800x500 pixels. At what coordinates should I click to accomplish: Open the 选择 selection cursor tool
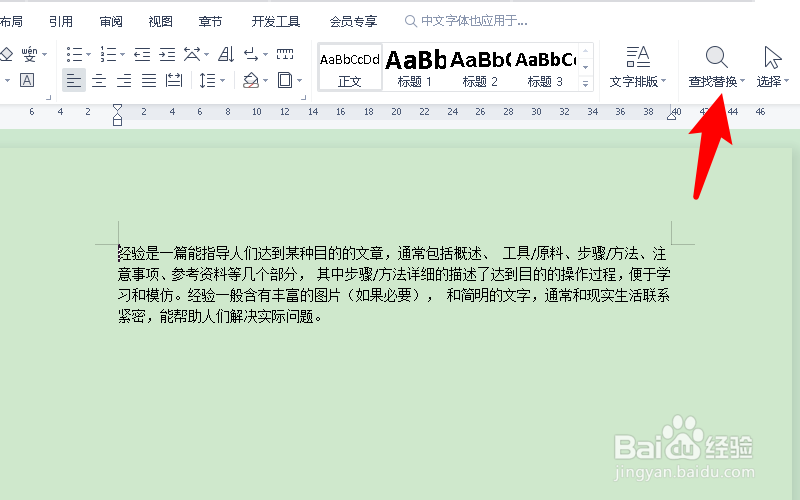pos(772,67)
